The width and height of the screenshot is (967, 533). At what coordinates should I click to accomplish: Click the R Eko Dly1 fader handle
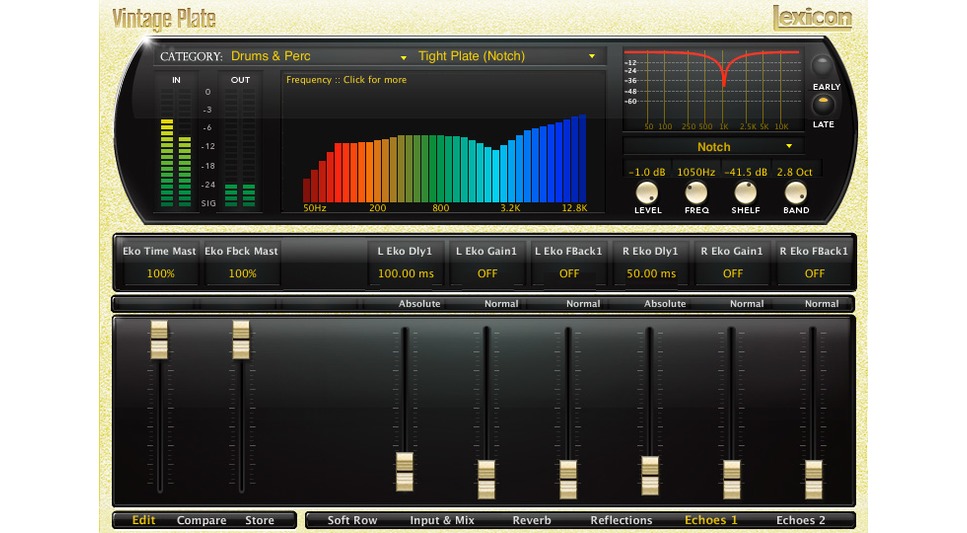pyautogui.click(x=650, y=476)
